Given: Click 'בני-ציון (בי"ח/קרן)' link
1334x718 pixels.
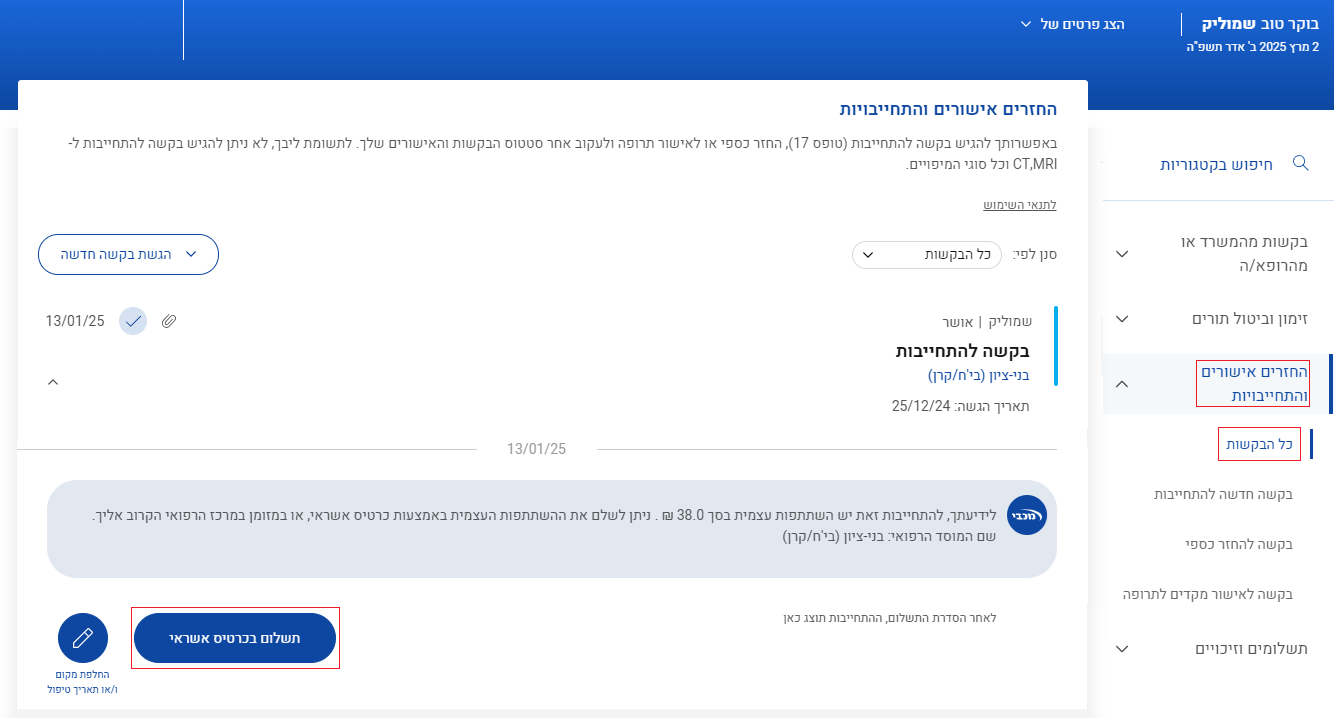Looking at the screenshot, I should point(978,376).
